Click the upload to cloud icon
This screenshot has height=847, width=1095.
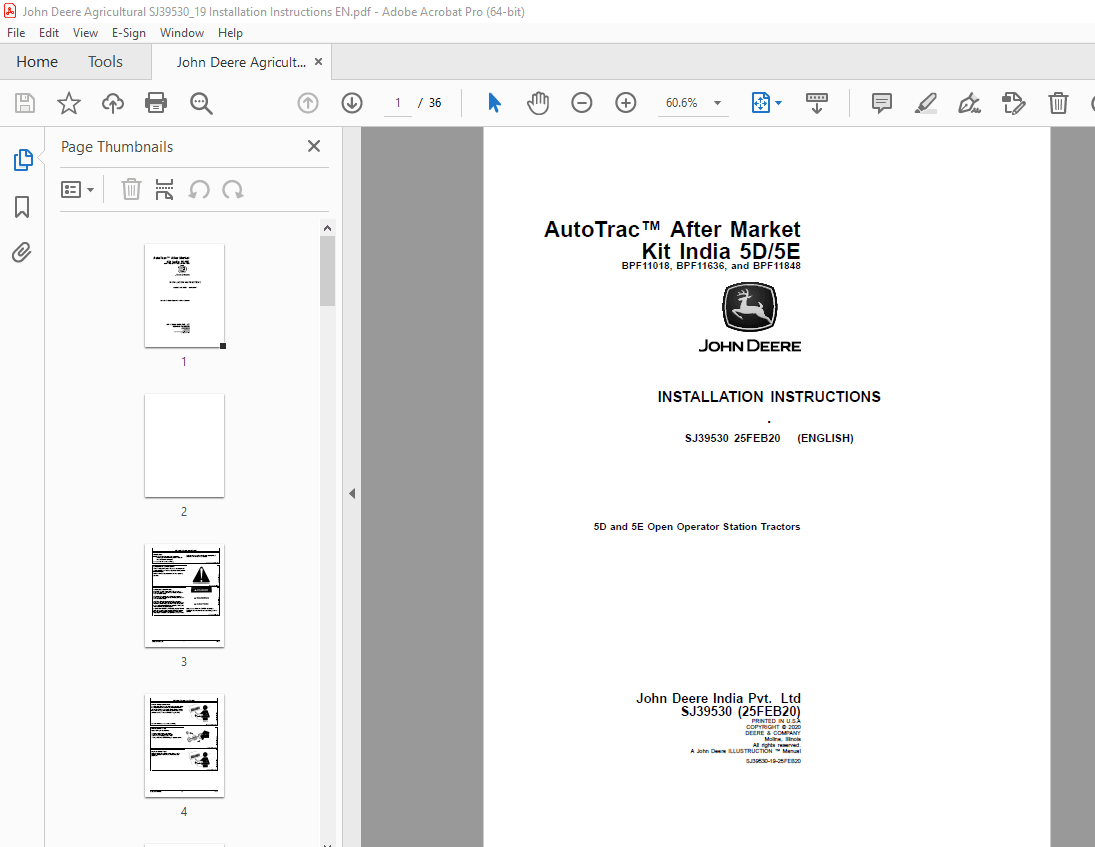pos(113,103)
